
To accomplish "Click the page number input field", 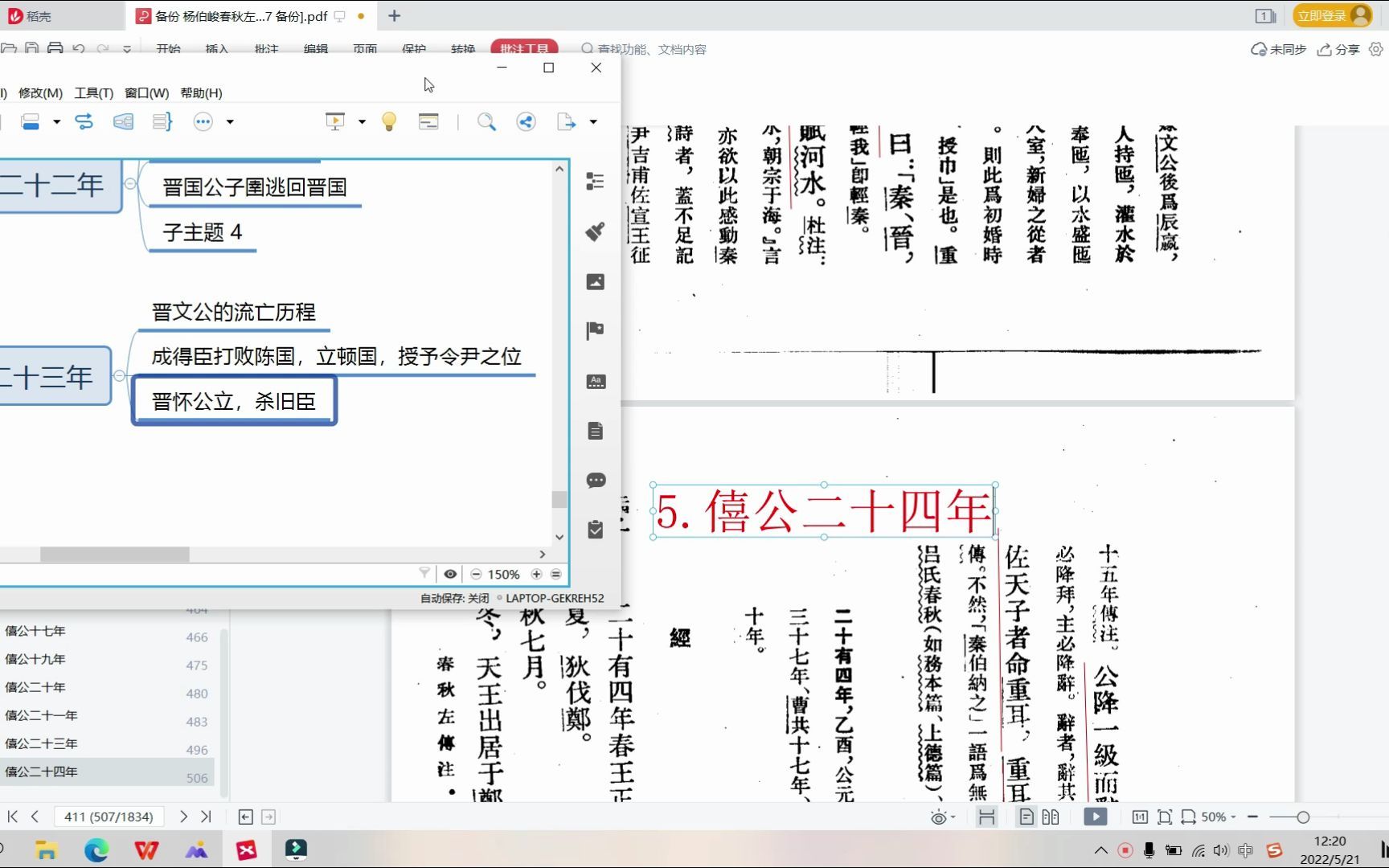I will pos(109,817).
